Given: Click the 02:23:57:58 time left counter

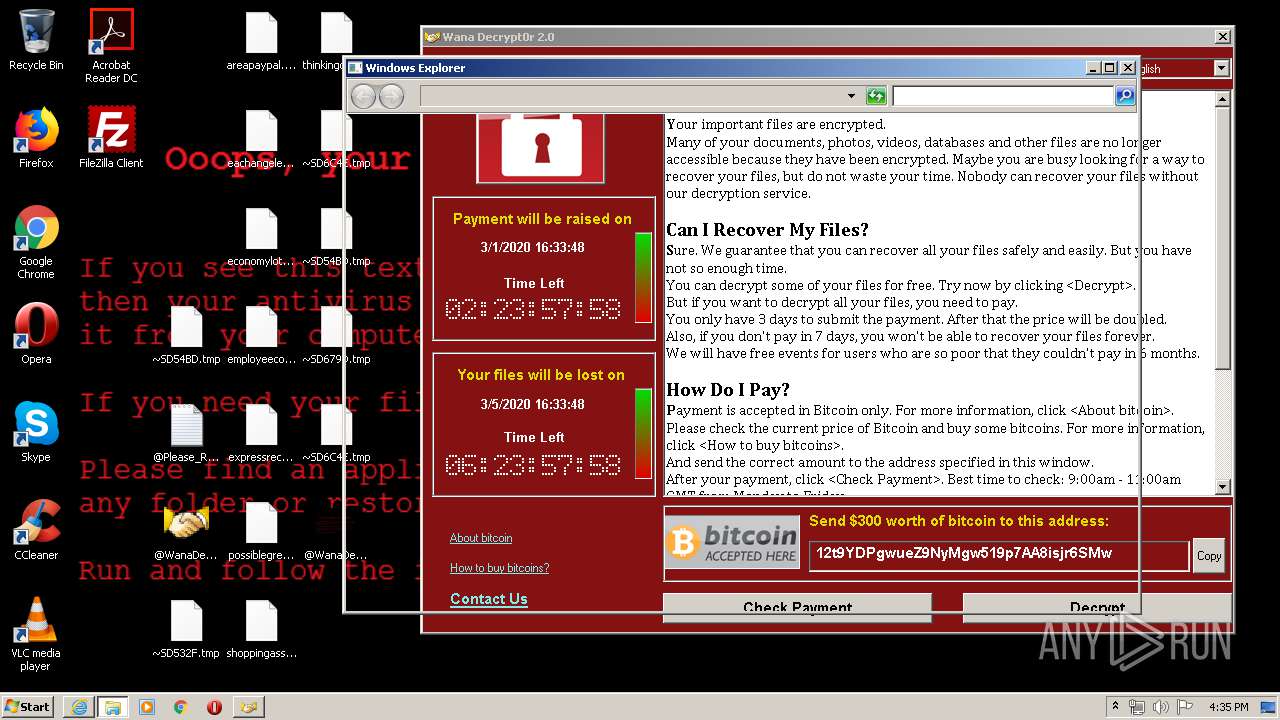Looking at the screenshot, I should (x=533, y=310).
